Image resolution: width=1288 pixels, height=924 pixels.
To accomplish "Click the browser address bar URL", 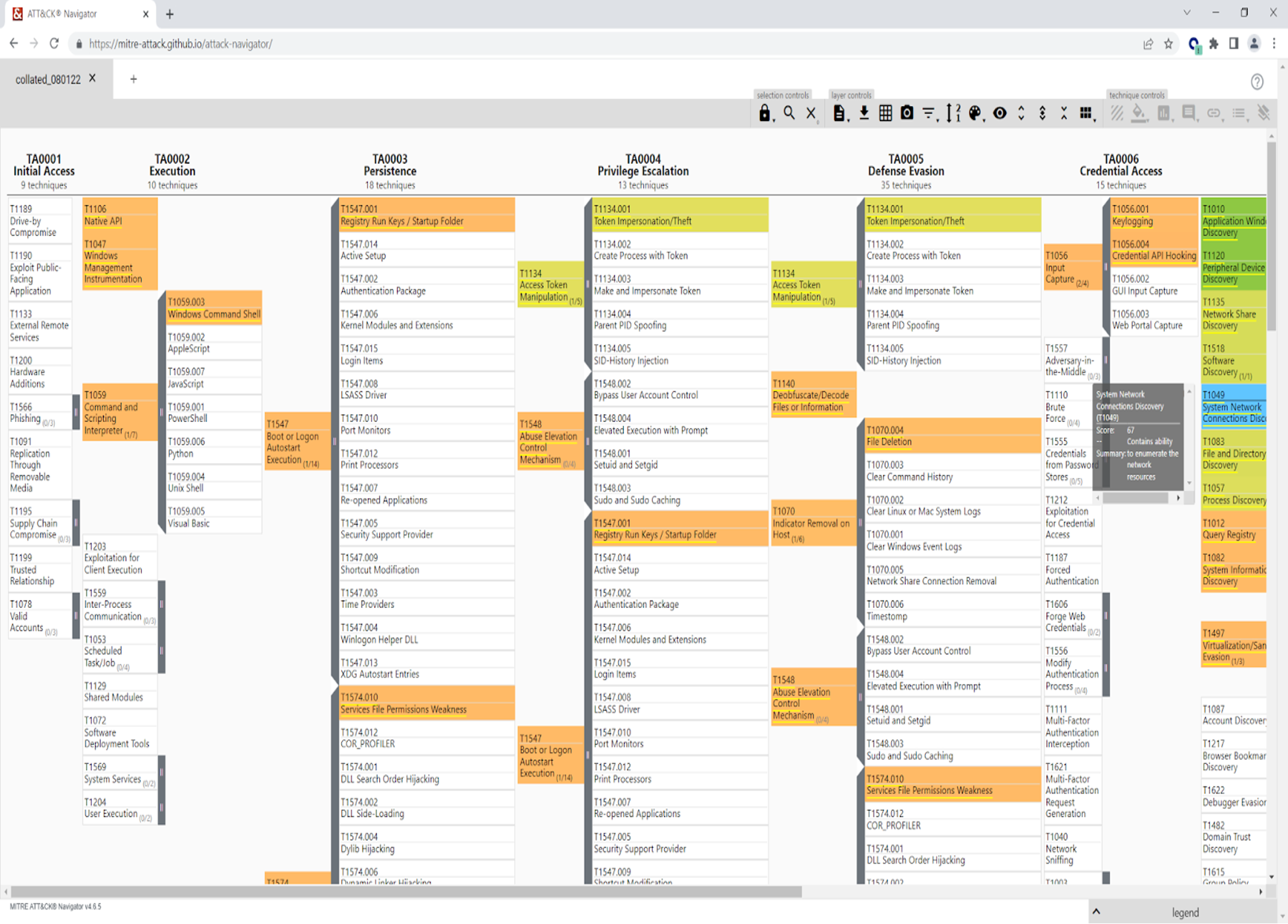I will pyautogui.click(x=181, y=44).
